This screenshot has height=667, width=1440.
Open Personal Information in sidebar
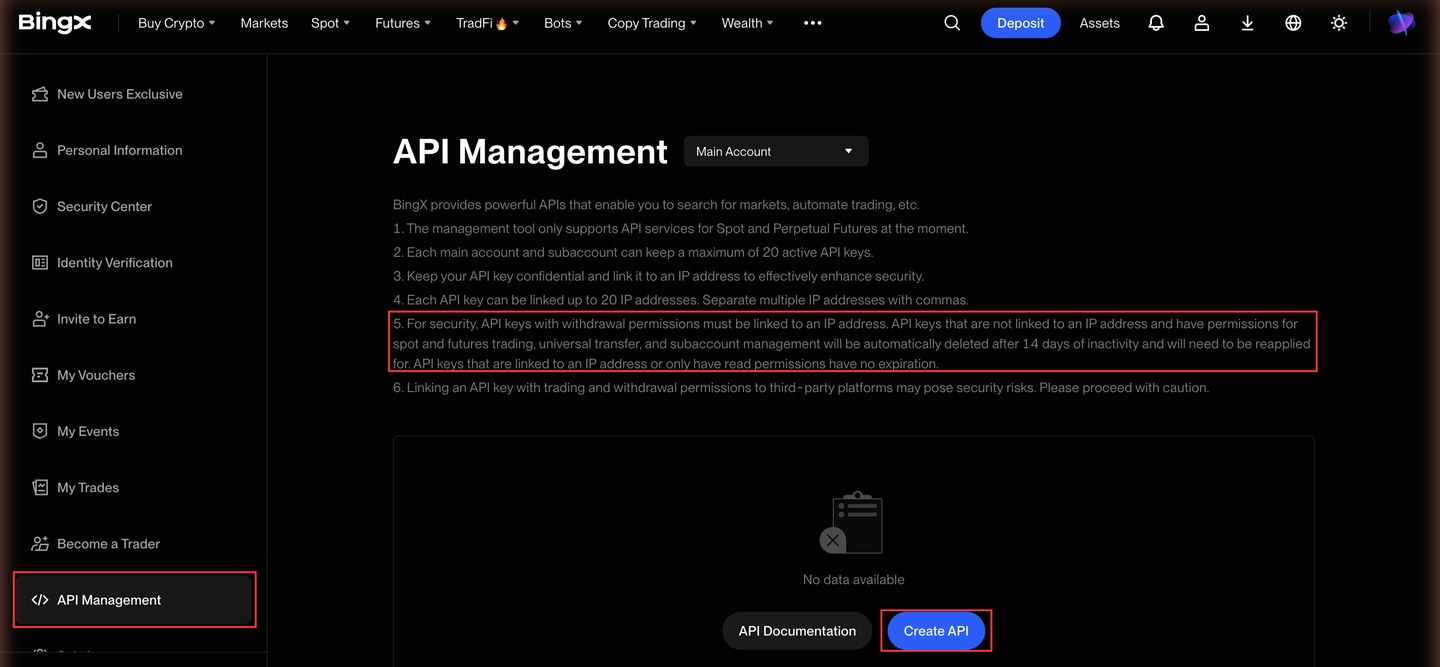[x=134, y=150]
